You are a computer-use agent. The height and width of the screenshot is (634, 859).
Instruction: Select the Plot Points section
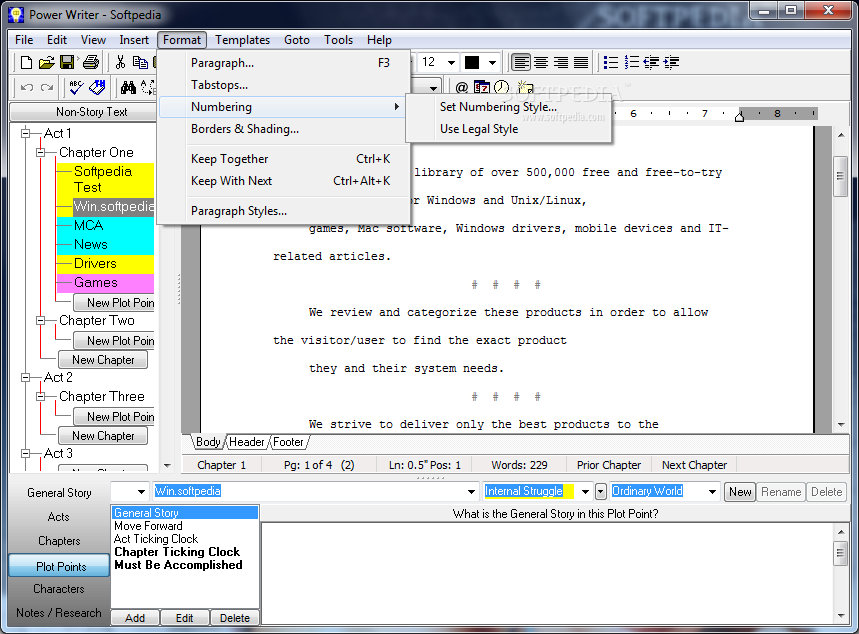coord(60,567)
